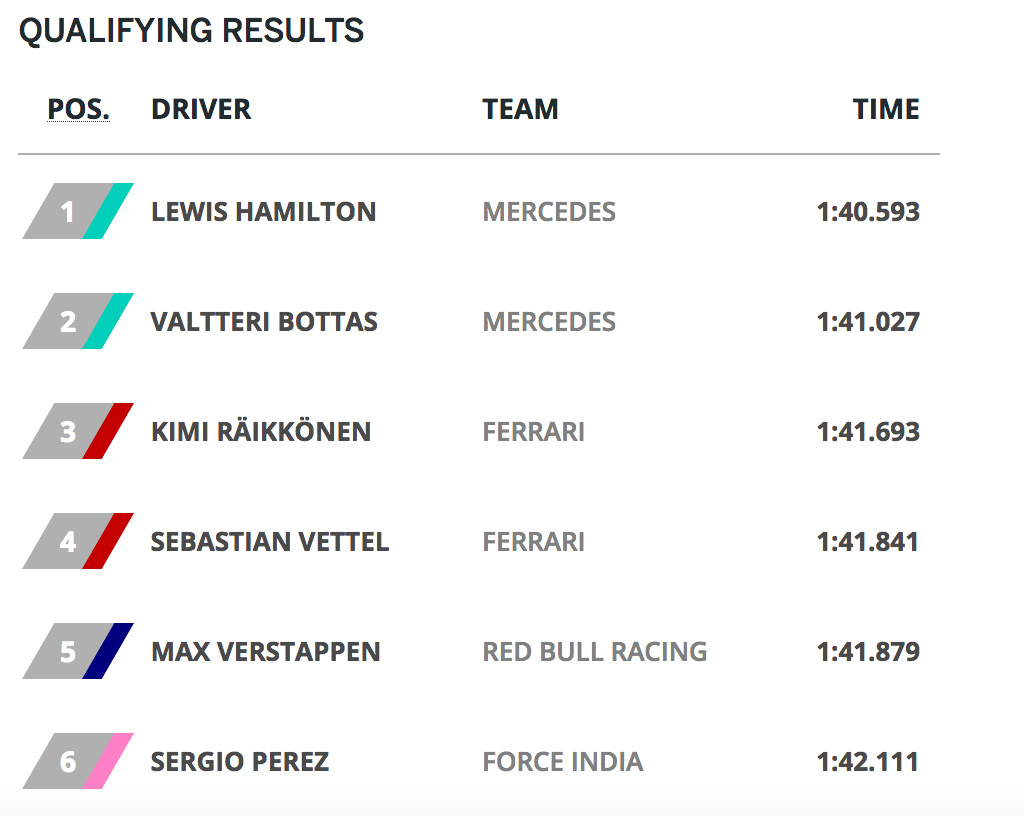The height and width of the screenshot is (816, 1024).
Task: Click the position 5 navy badge
Action: (x=77, y=651)
